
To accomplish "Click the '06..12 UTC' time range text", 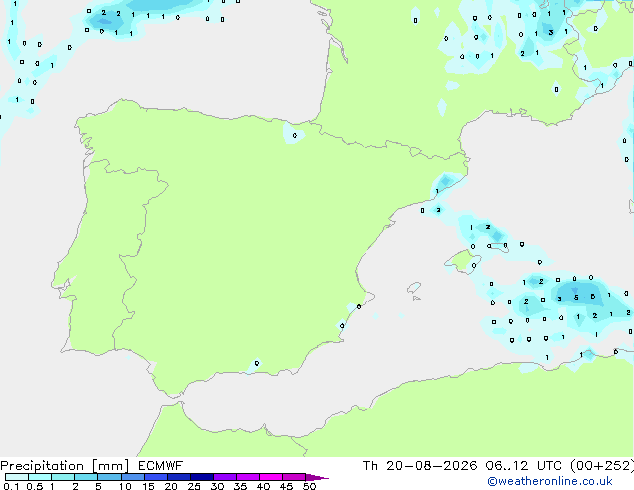I will coord(524,466).
